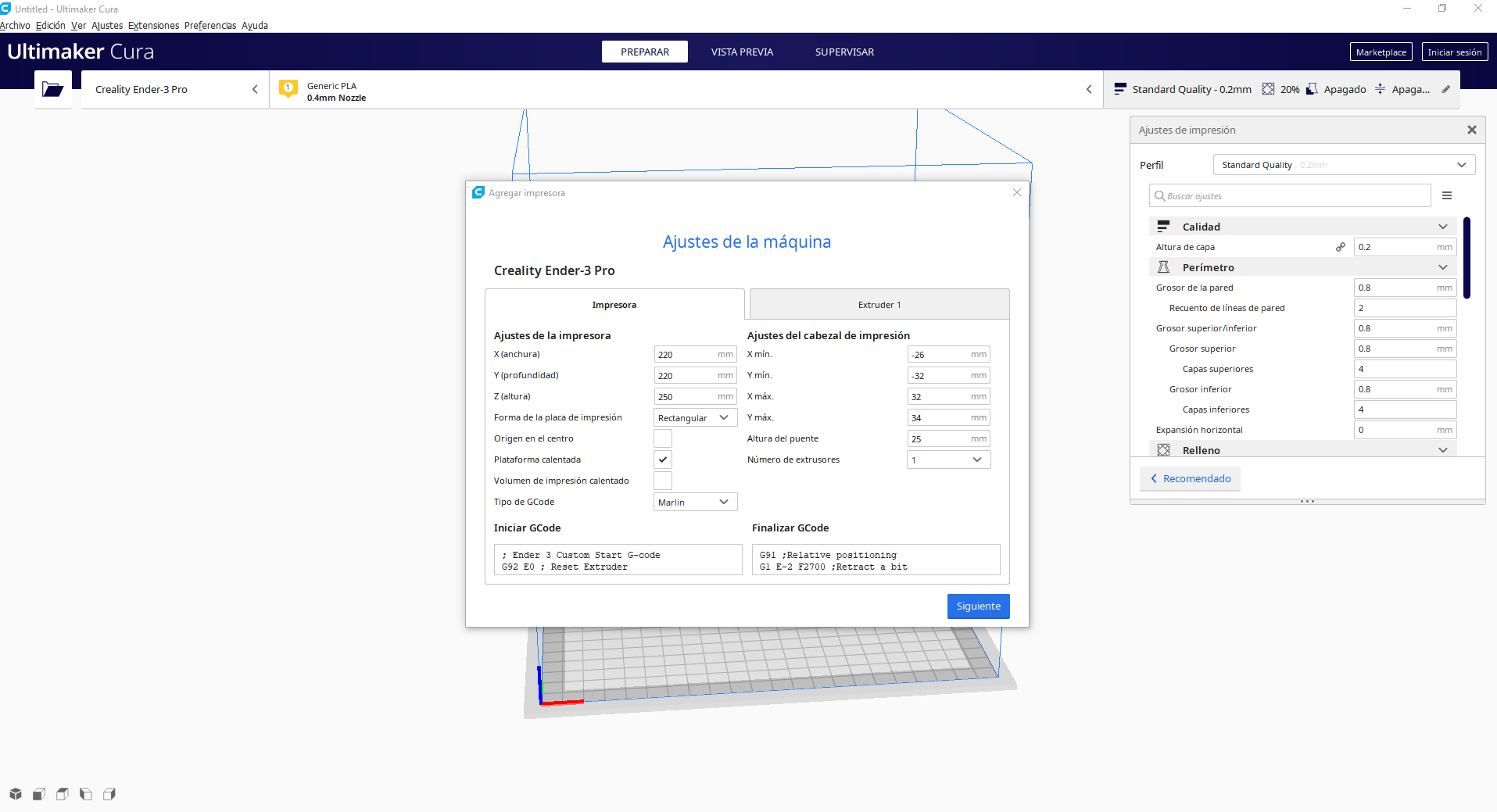The image size is (1497, 812).
Task: Open the Marketplace
Action: tap(1381, 52)
